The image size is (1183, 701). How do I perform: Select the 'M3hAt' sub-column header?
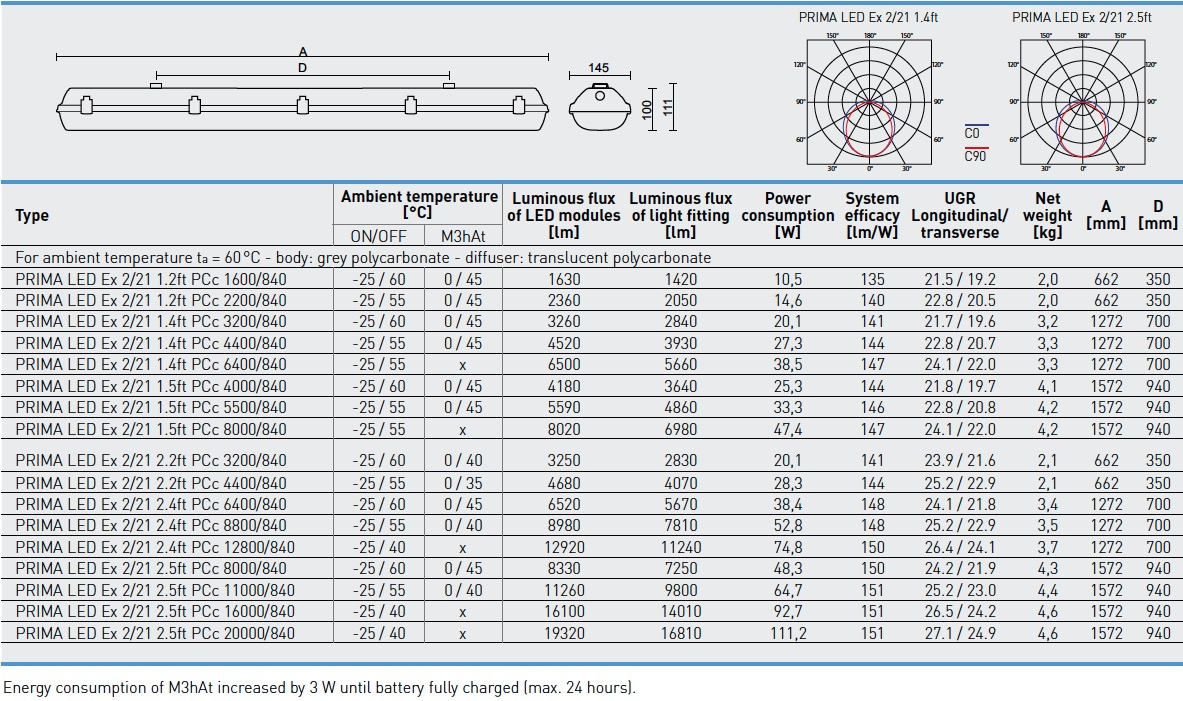point(462,236)
